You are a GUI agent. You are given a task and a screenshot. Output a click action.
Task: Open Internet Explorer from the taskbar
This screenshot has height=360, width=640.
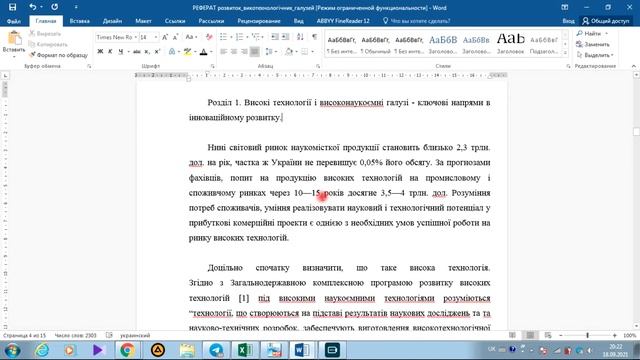(x=42, y=350)
